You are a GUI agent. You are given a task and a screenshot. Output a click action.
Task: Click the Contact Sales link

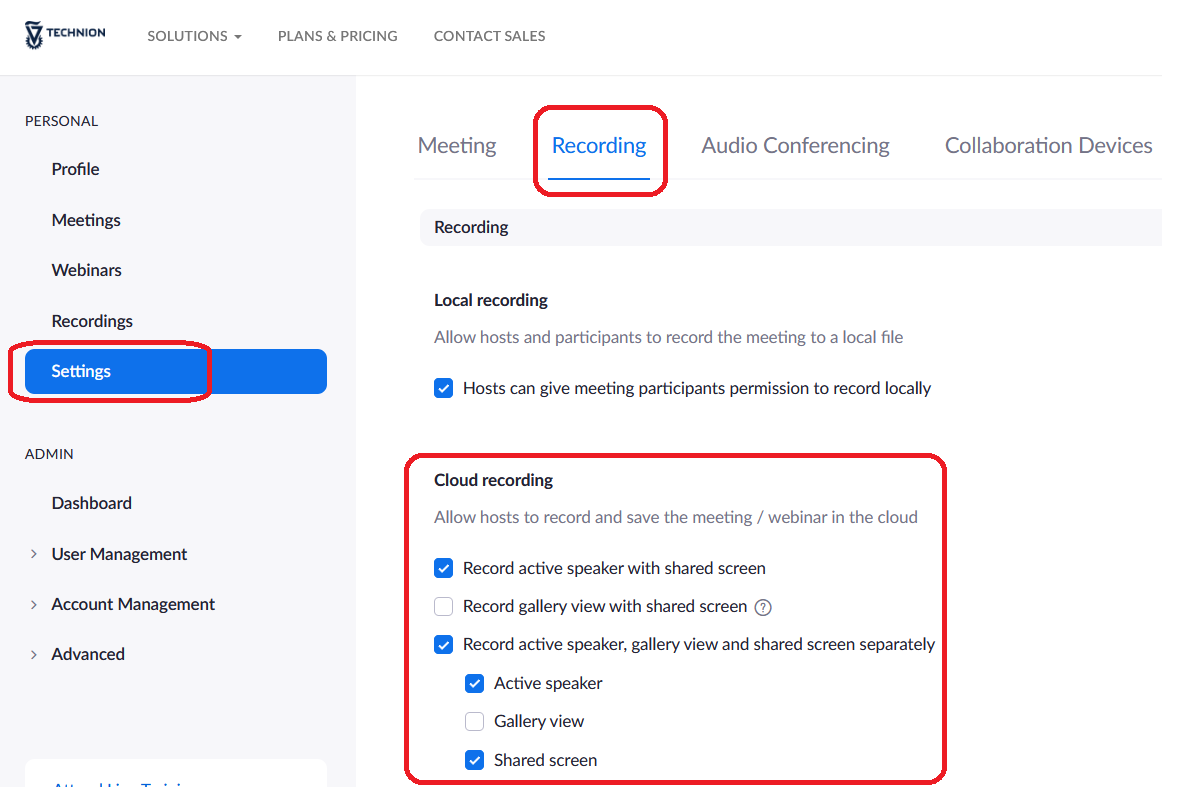click(x=489, y=36)
